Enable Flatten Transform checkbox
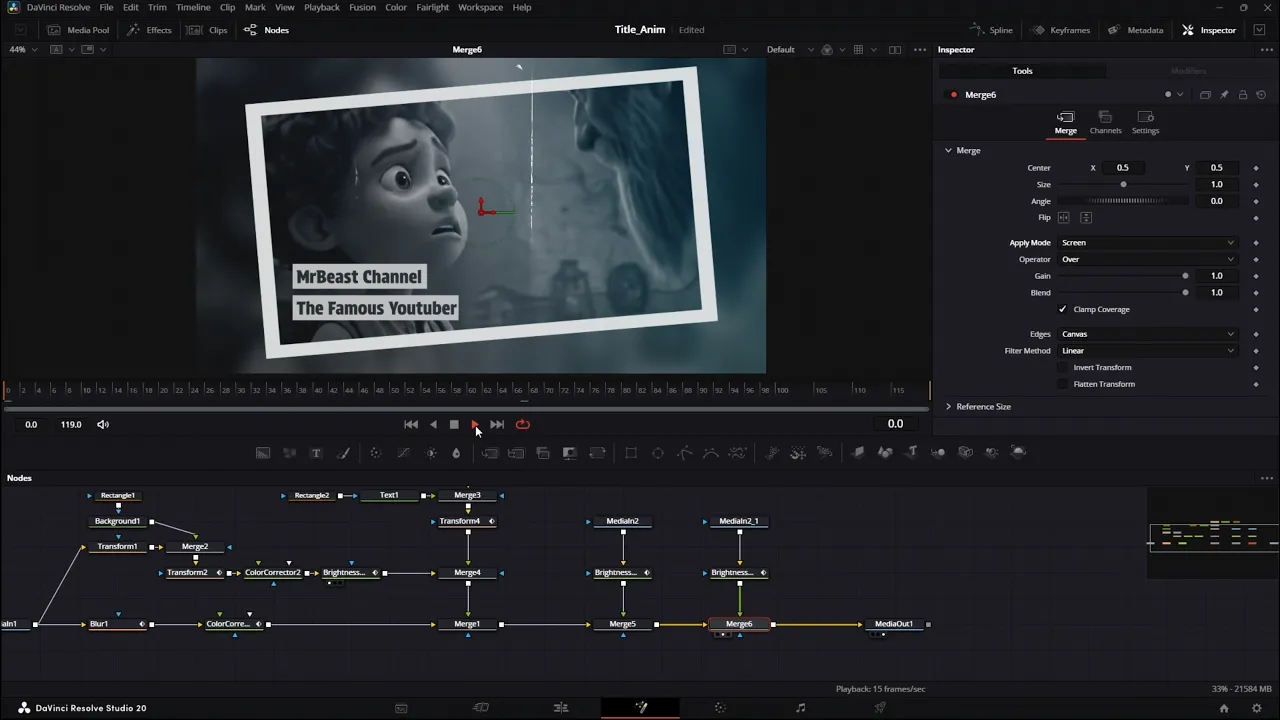Image resolution: width=1280 pixels, height=720 pixels. [x=1063, y=384]
